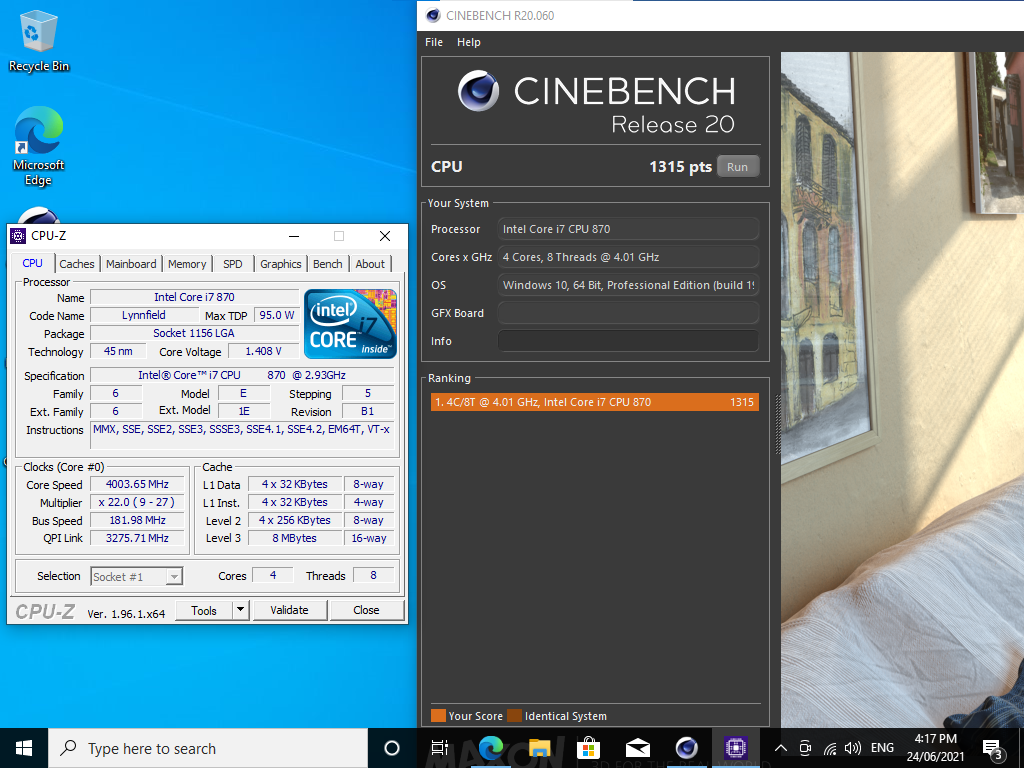
Task: Click the Validate button
Action: (289, 610)
